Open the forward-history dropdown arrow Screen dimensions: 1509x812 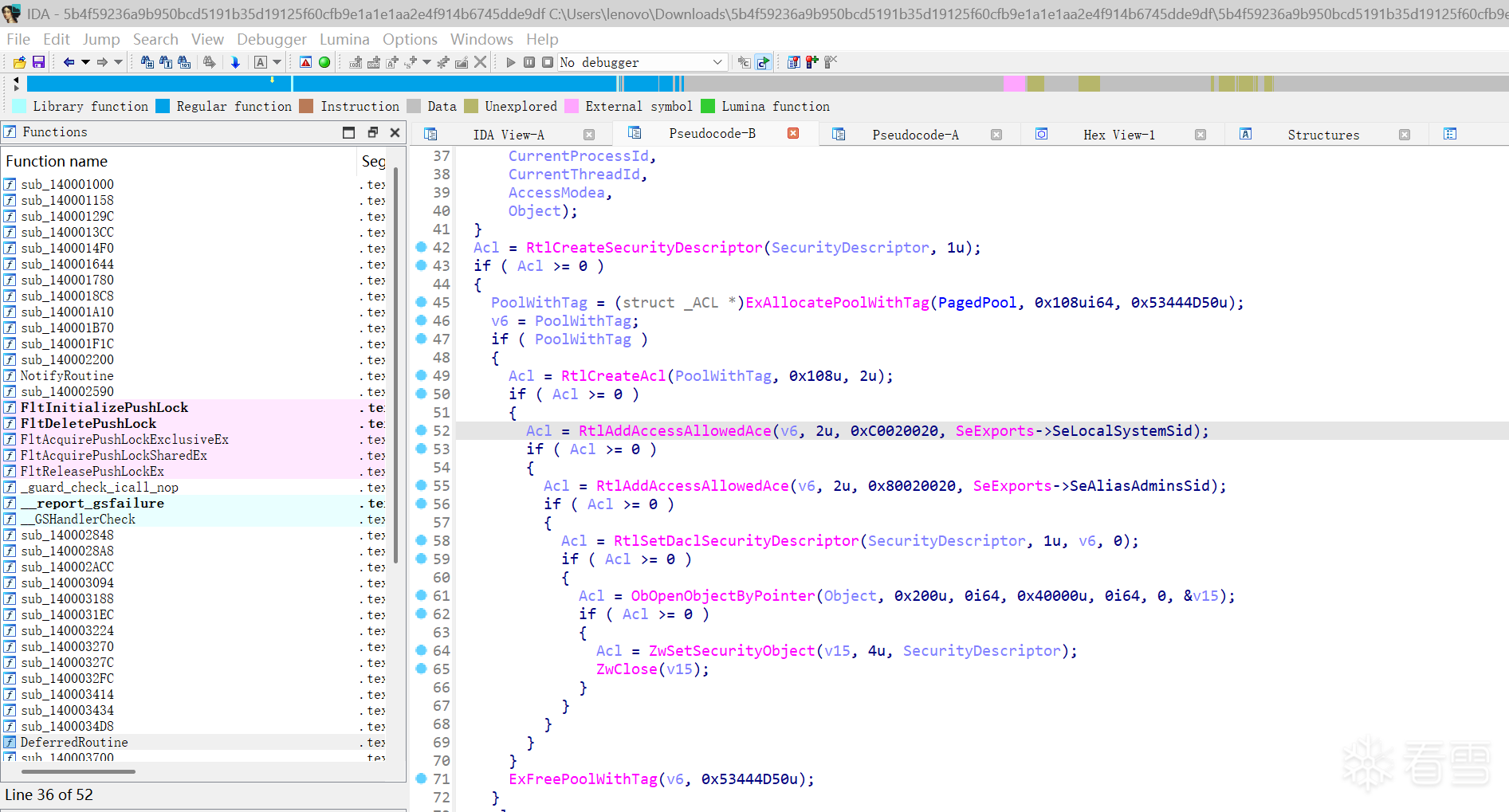point(119,62)
